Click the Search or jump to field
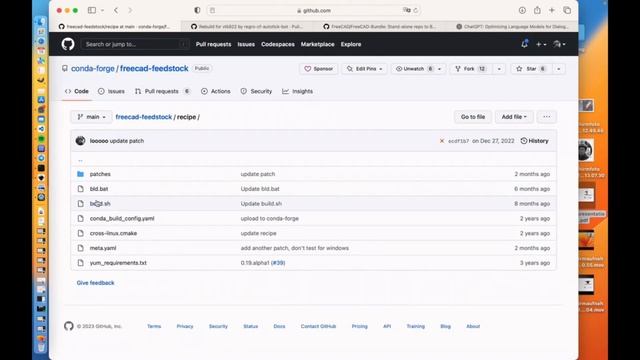 coord(136,44)
